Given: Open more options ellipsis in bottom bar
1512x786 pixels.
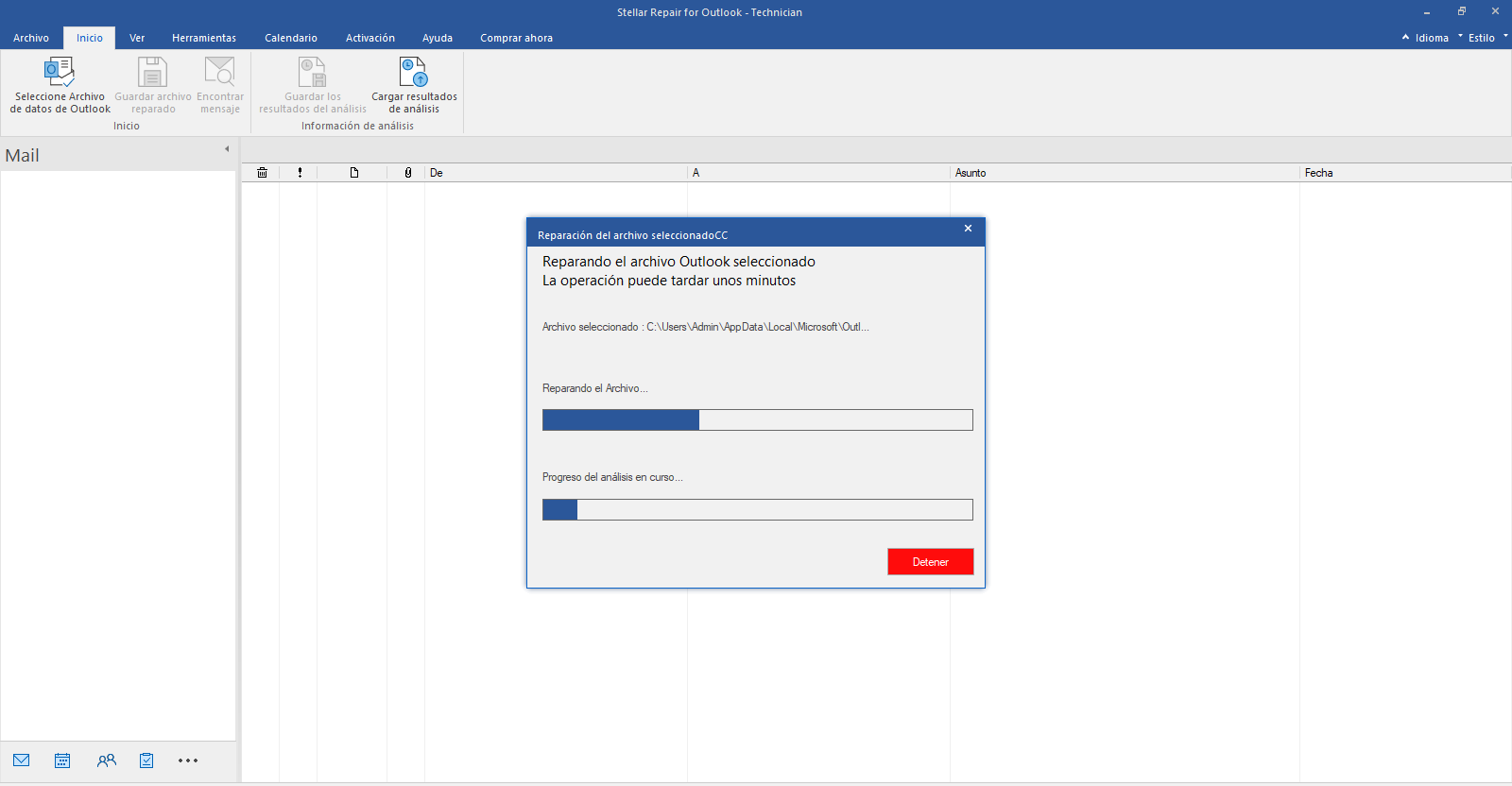Looking at the screenshot, I should point(188,760).
